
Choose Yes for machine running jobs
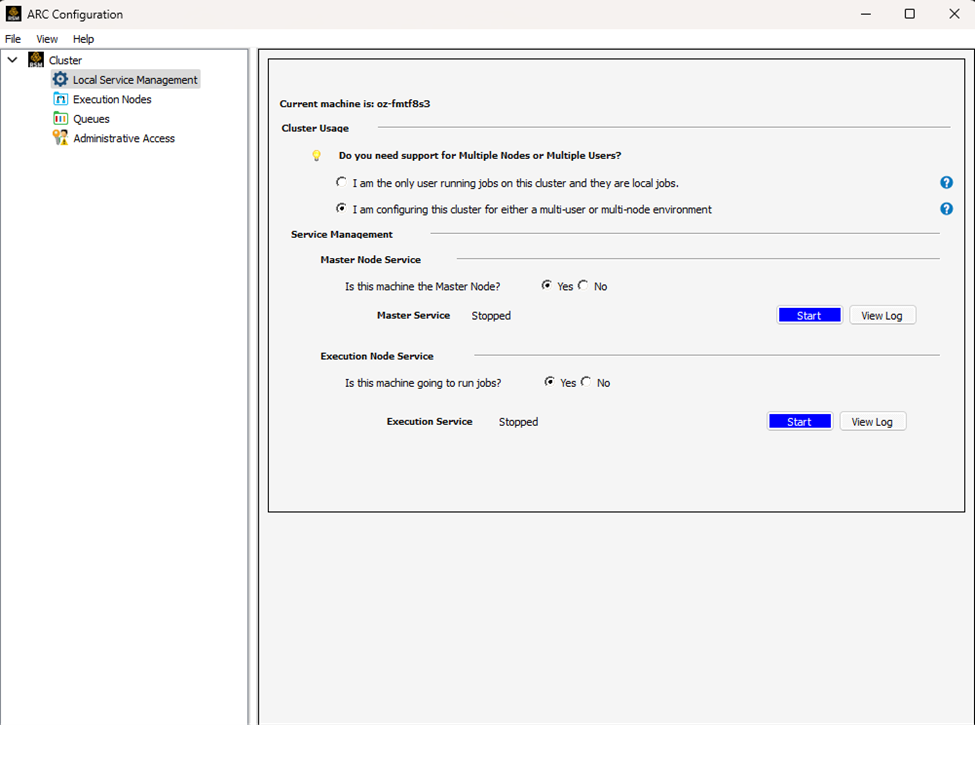pos(550,382)
